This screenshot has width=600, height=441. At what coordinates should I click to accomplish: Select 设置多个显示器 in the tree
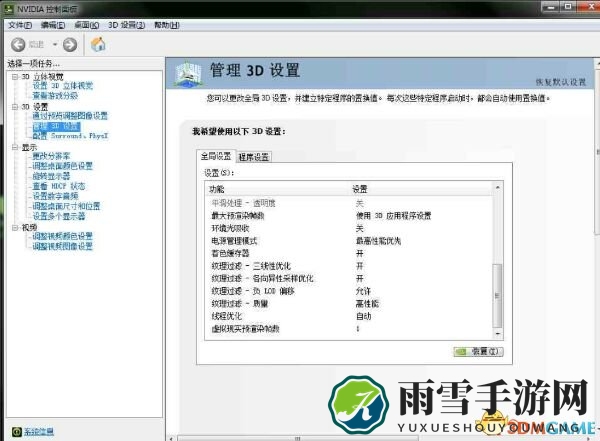59,216
